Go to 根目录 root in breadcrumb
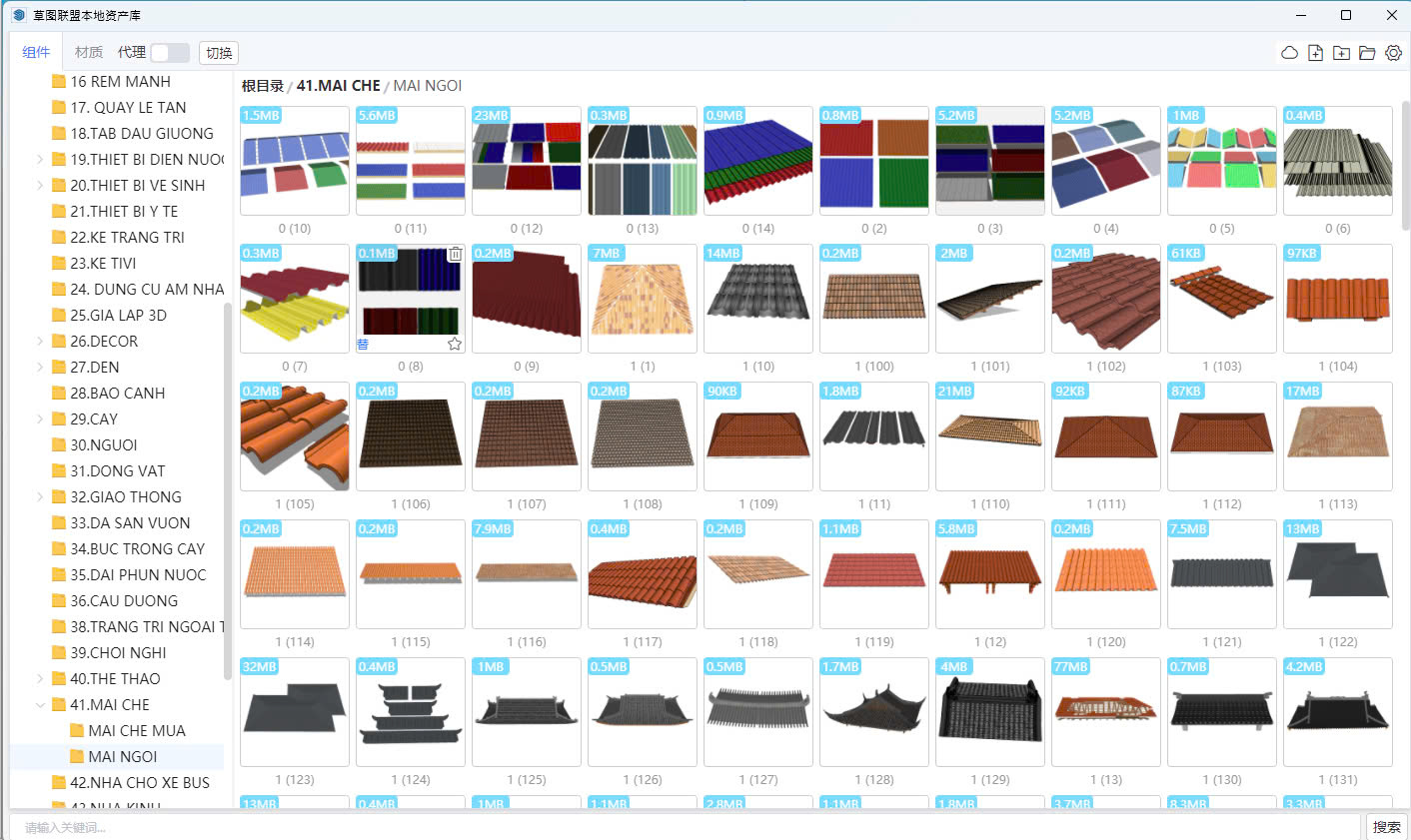The image size is (1411, 840). click(x=263, y=86)
